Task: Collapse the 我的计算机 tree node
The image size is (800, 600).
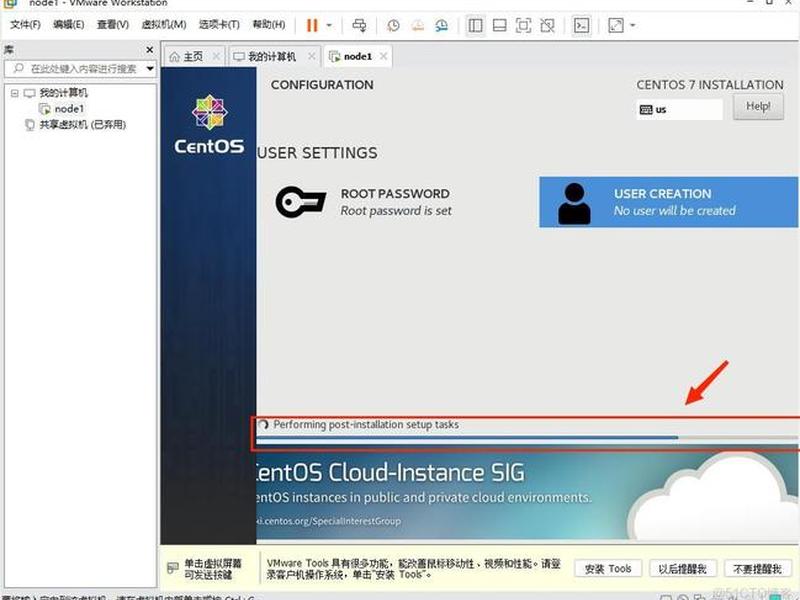Action: click(14, 93)
